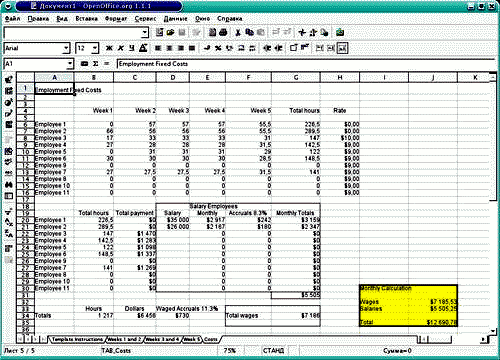The height and width of the screenshot is (360, 500).
Task: Select column H header
Action: click(x=340, y=77)
